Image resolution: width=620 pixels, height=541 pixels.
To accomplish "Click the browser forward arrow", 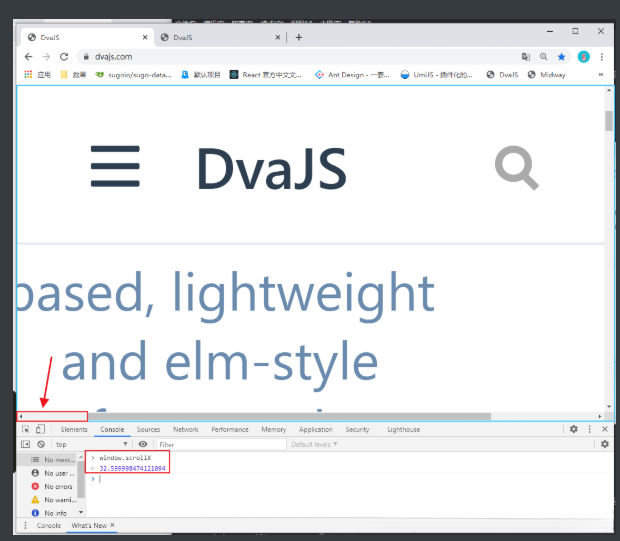I will tap(46, 57).
